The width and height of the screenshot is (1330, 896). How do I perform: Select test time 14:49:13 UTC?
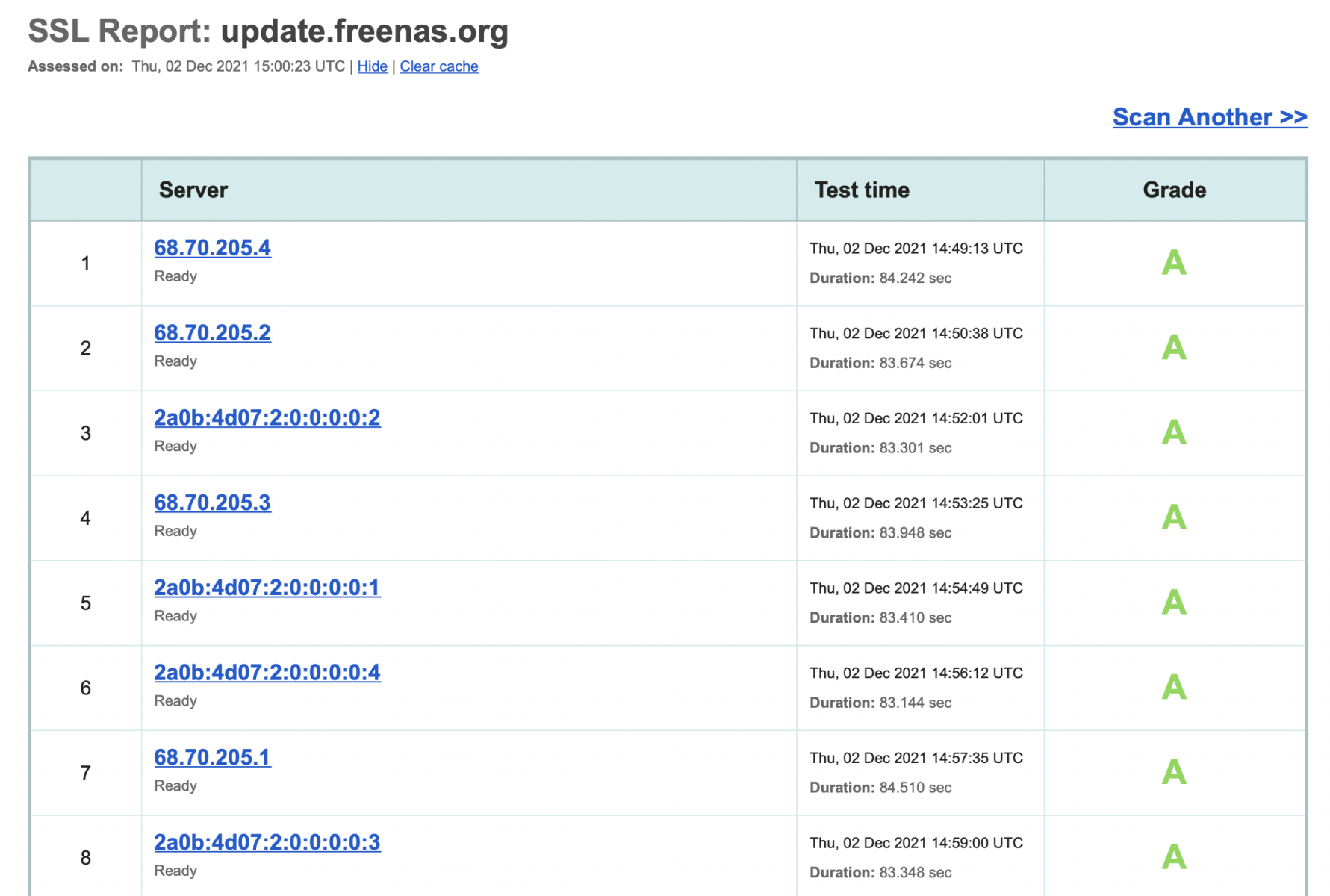pyautogui.click(x=916, y=249)
